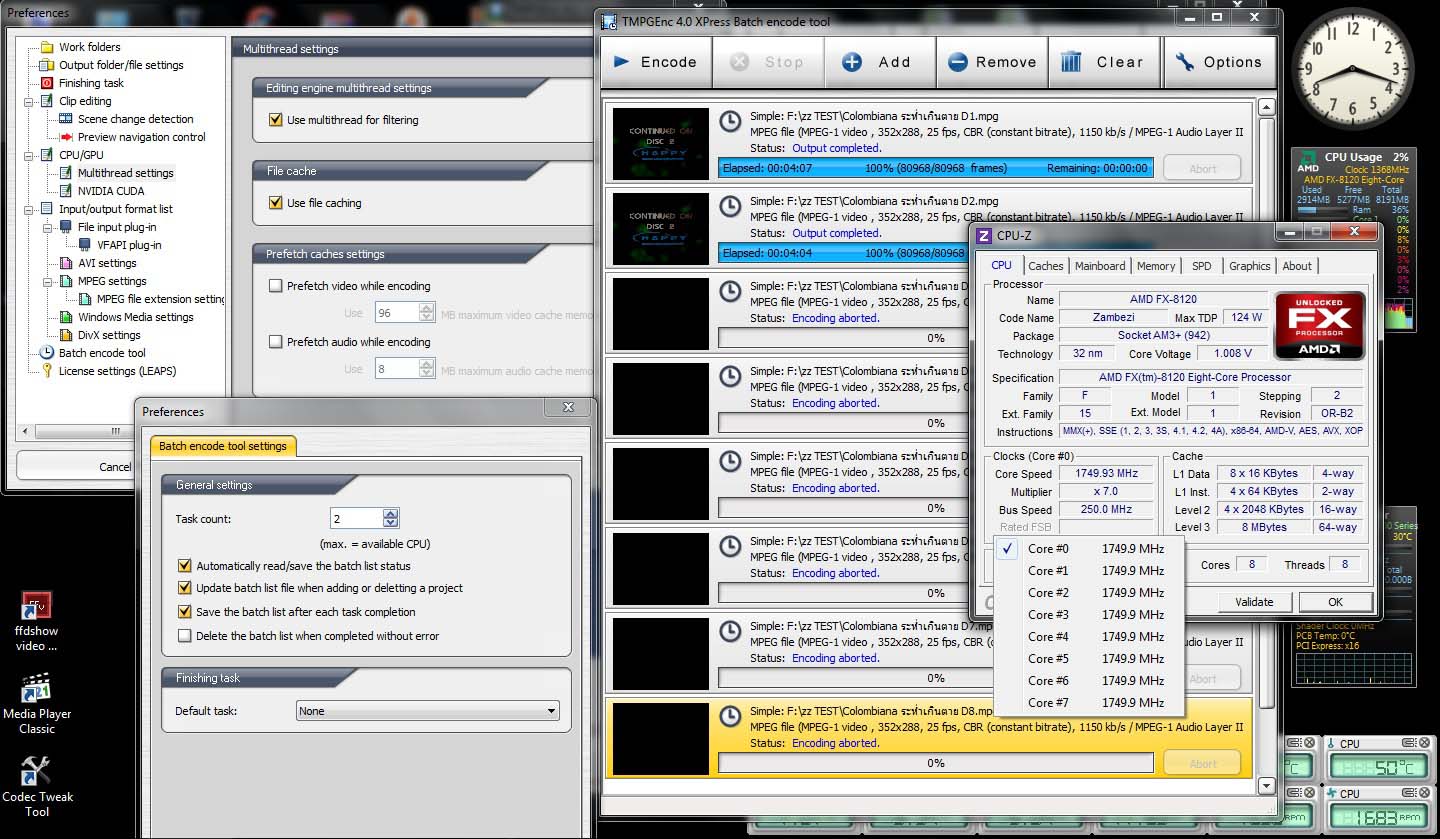Viewport: 1440px width, 839px height.
Task: Open the SPD tab in CPU-Z
Action: coord(1202,266)
